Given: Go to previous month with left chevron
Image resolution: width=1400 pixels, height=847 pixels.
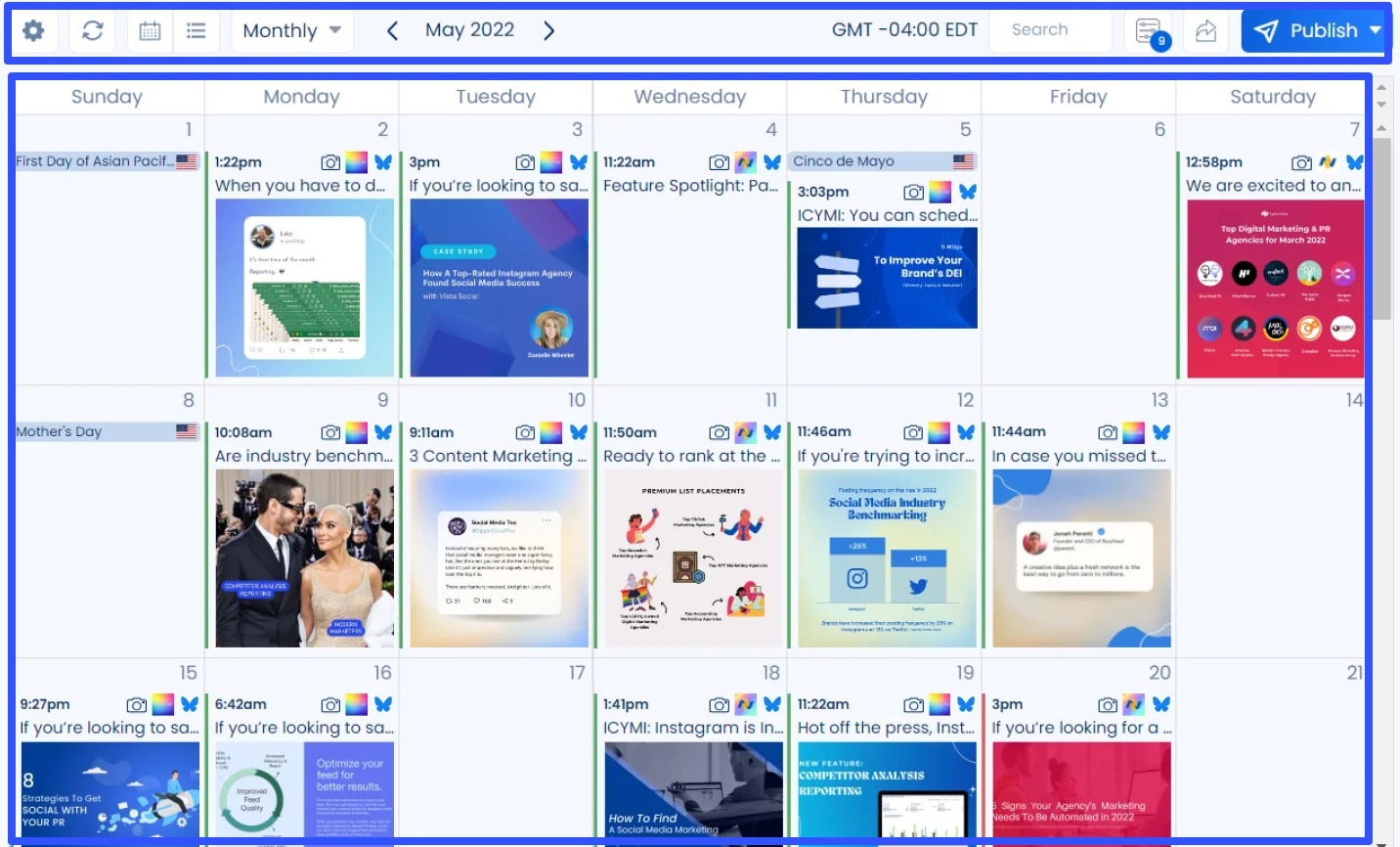Looking at the screenshot, I should (392, 30).
